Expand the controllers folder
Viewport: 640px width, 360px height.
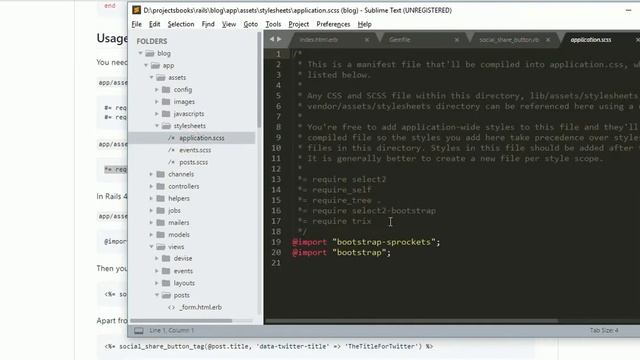pyautogui.click(x=151, y=186)
